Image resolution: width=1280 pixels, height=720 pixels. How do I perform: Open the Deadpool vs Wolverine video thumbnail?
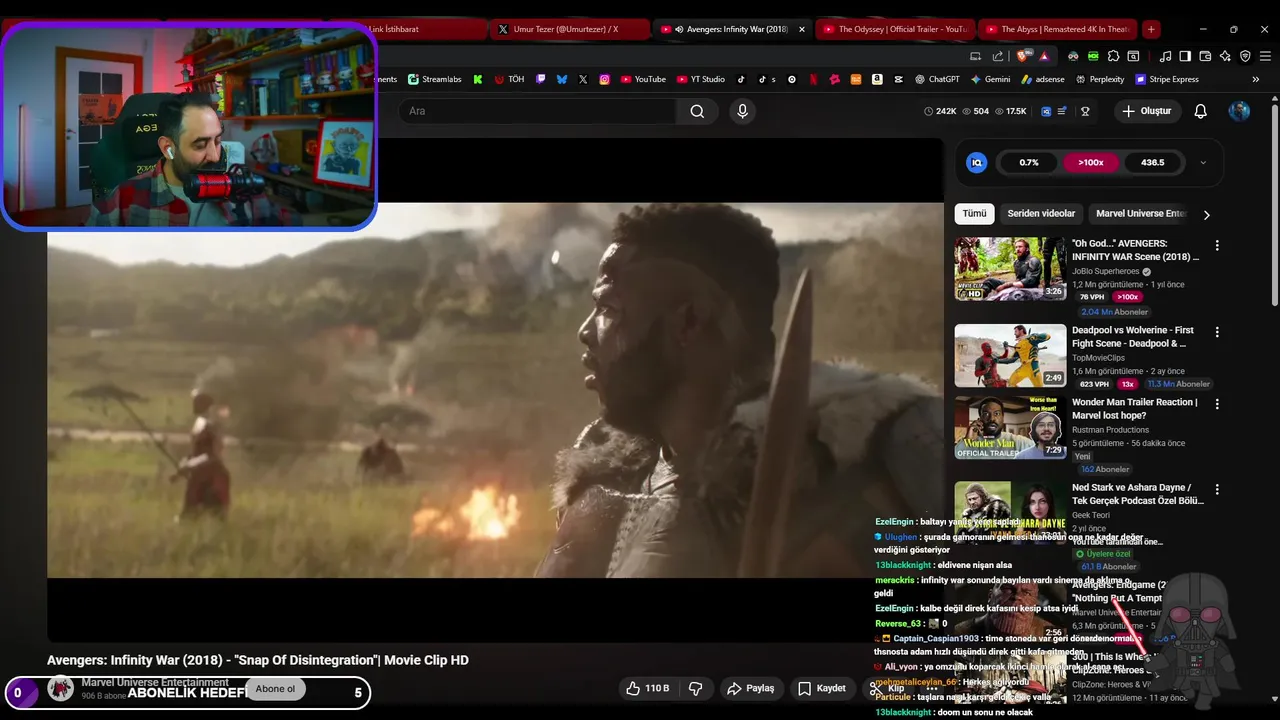[x=1010, y=356]
